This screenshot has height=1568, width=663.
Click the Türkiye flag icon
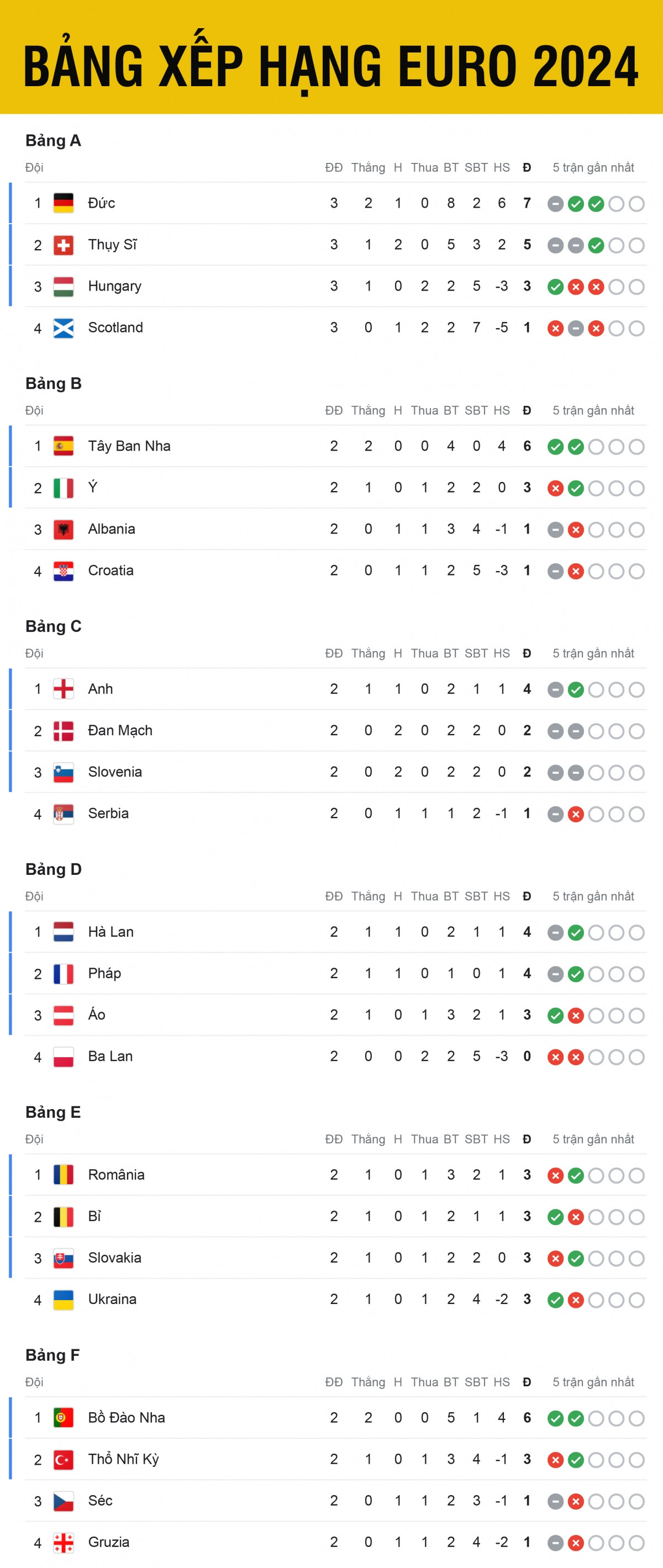pyautogui.click(x=64, y=1459)
